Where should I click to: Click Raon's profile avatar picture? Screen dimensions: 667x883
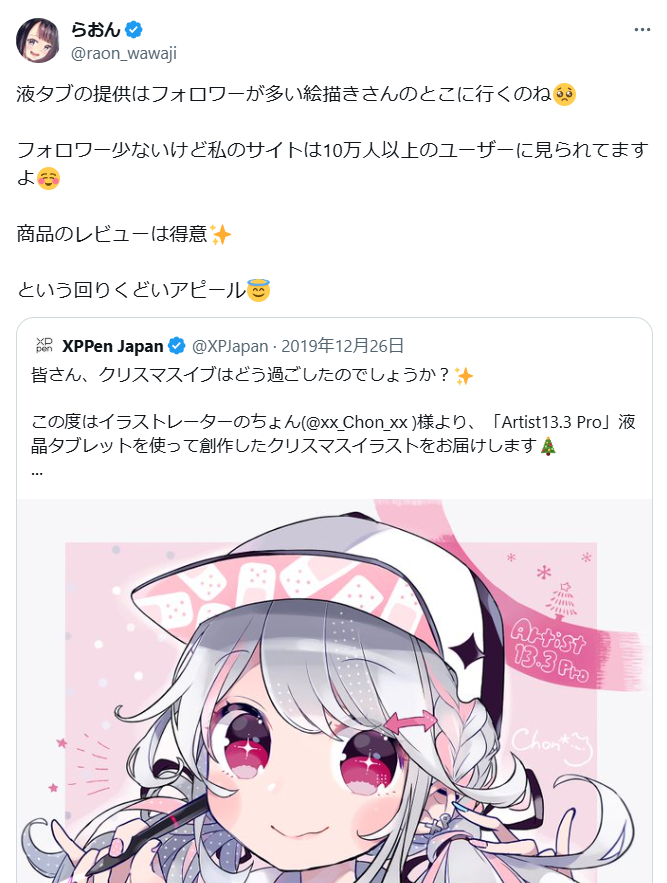click(38, 40)
